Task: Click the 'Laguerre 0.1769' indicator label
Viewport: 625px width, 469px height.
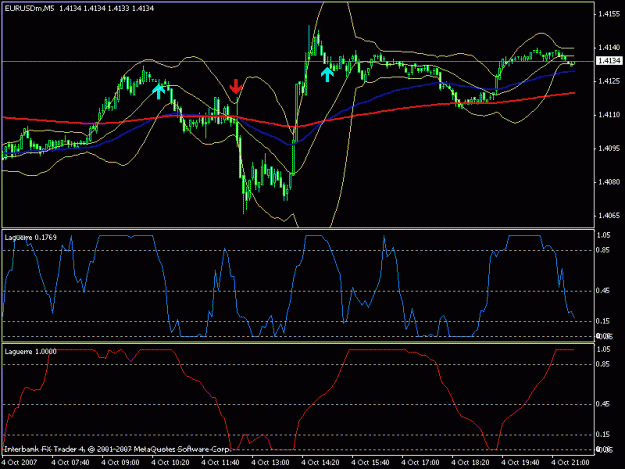Action: 31,237
